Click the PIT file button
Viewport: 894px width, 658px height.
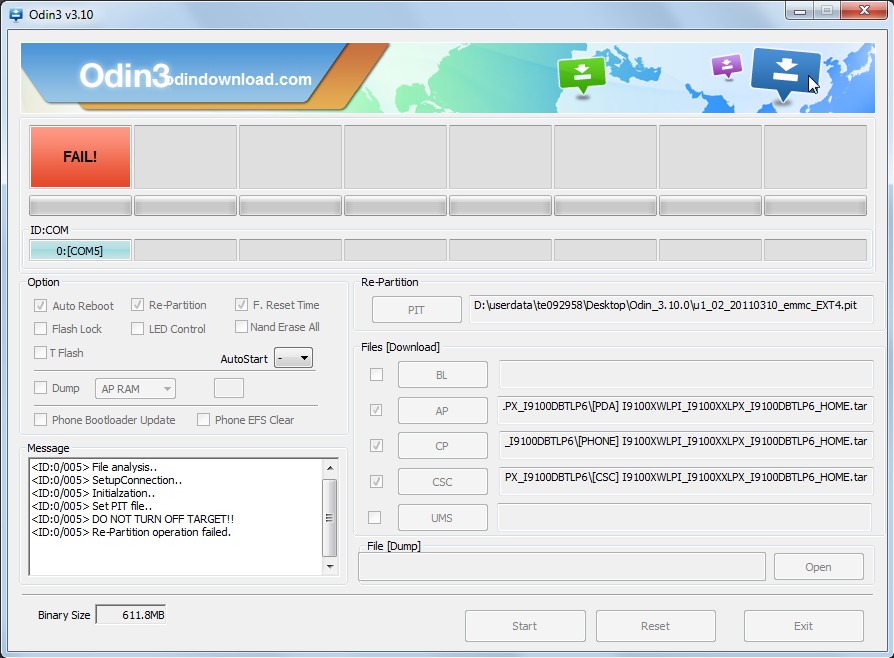417,310
